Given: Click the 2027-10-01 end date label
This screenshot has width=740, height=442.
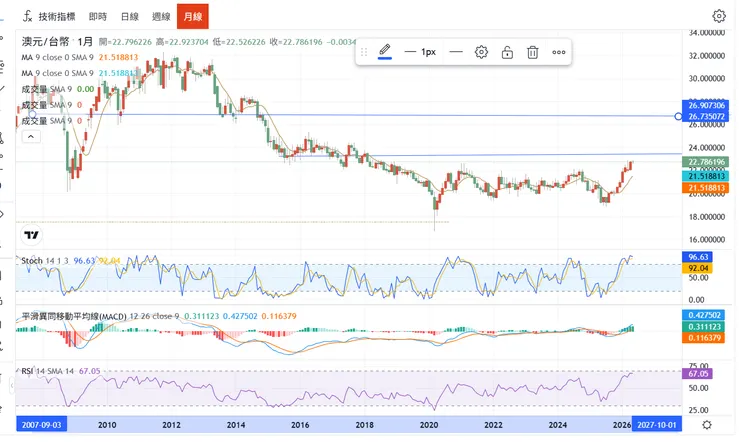Looking at the screenshot, I should 657,425.
